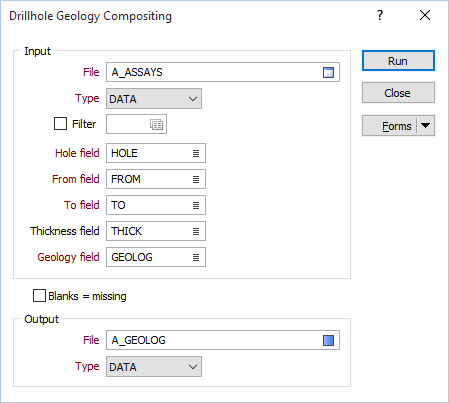The width and height of the screenshot is (449, 403).
Task: Click the Geology field input GEOLOG
Action: coord(149,257)
